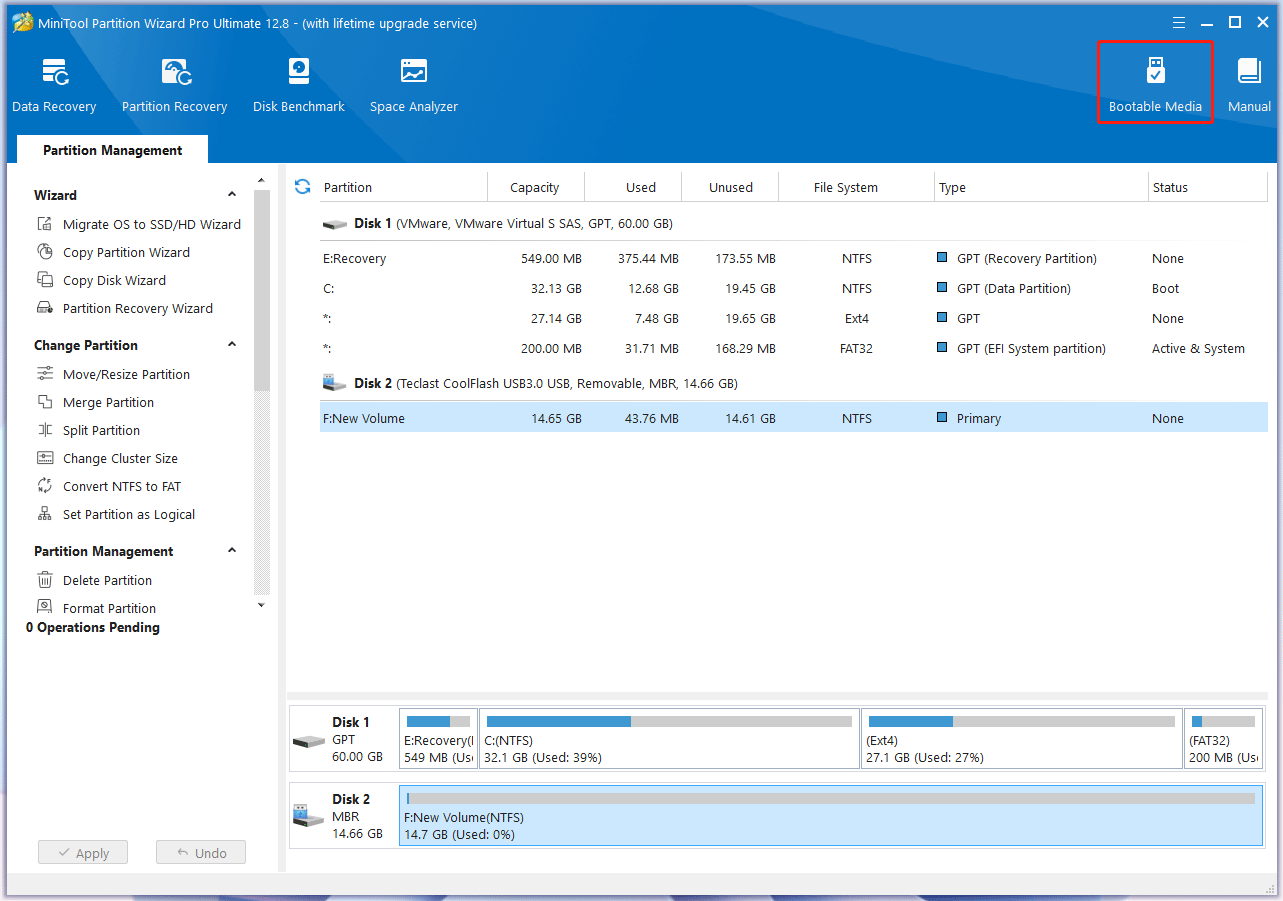
Task: Click the Delete Partition link
Action: (108, 580)
